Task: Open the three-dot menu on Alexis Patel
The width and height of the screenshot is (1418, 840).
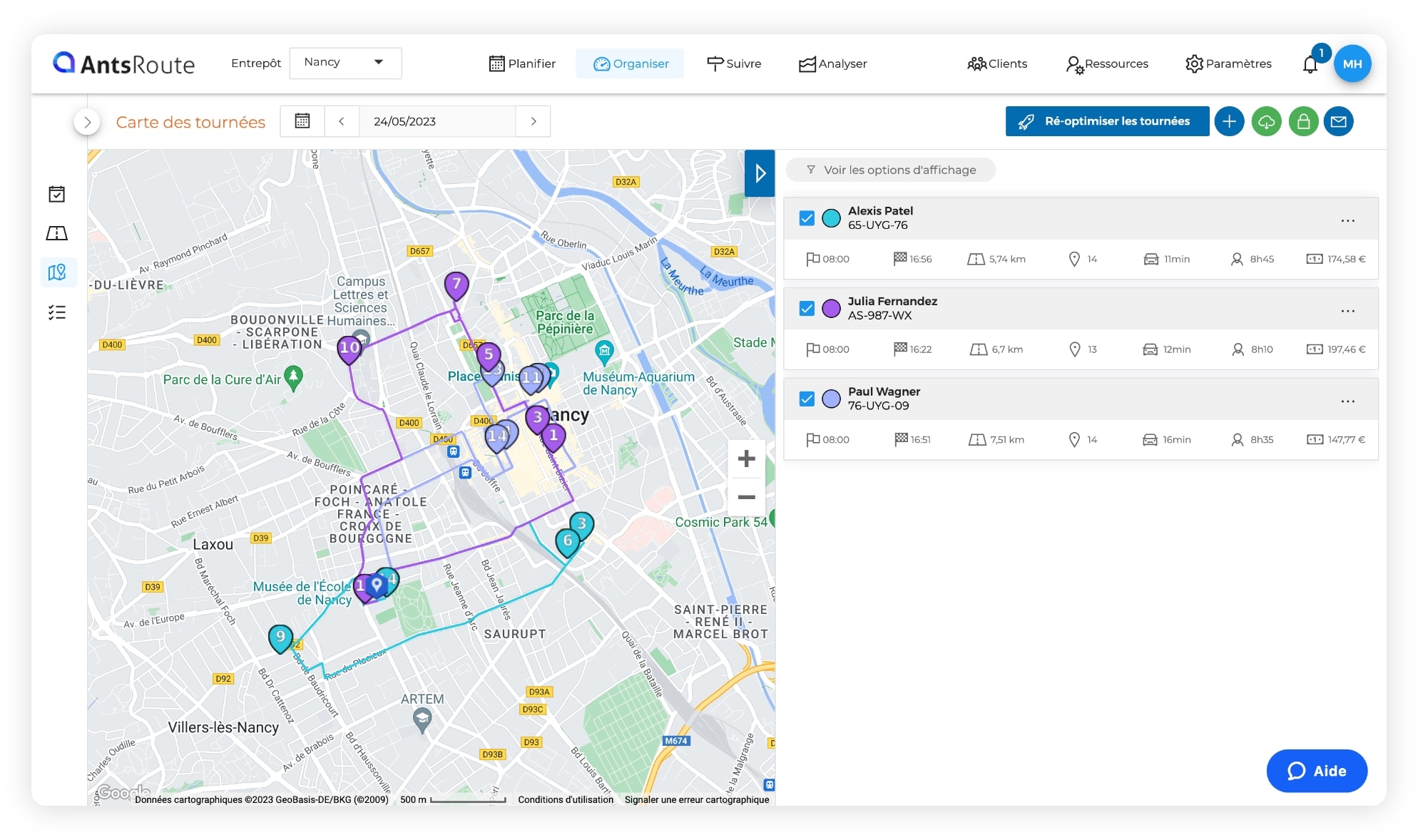Action: 1348,221
